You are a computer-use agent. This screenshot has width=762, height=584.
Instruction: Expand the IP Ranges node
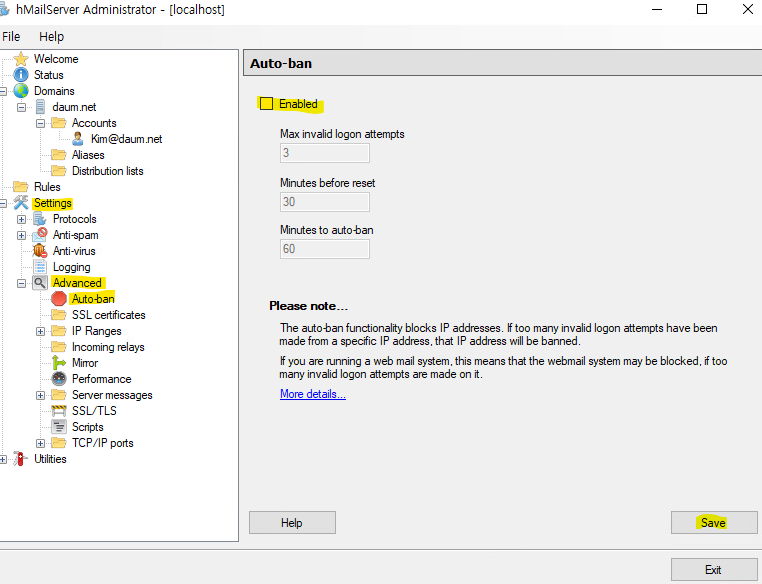[40, 331]
